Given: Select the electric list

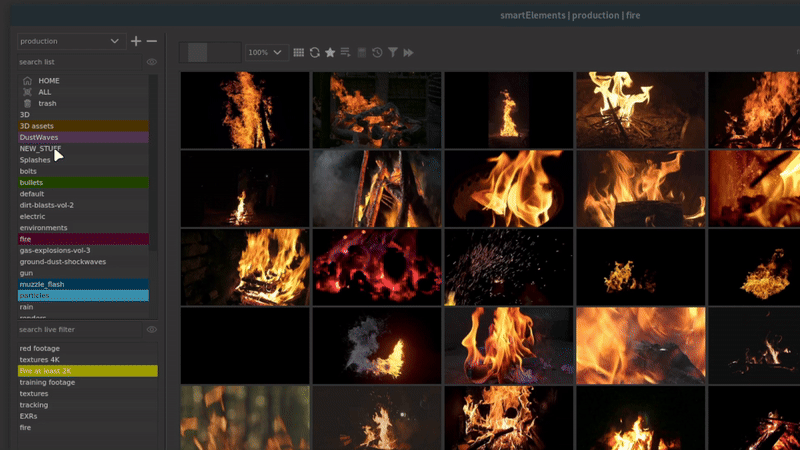Looking at the screenshot, I should [x=83, y=216].
